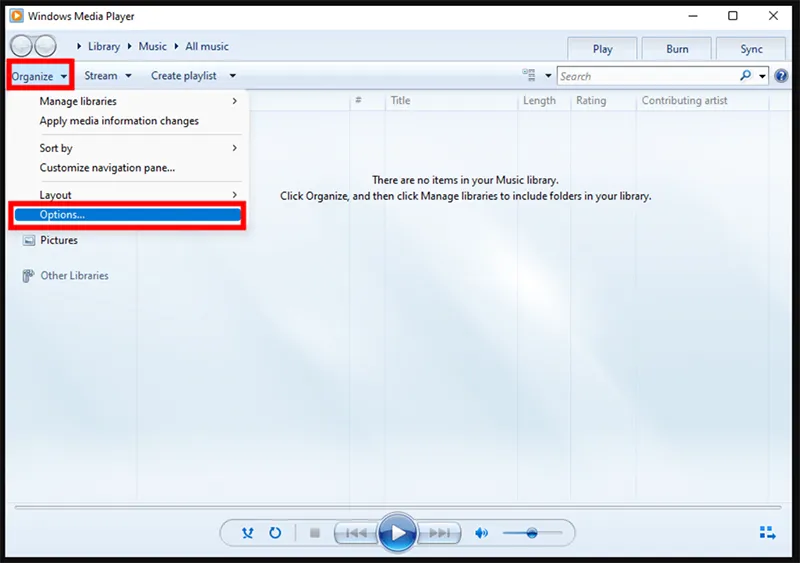This screenshot has height=563, width=800.
Task: Close the Windows Media Player window
Action: 773,16
